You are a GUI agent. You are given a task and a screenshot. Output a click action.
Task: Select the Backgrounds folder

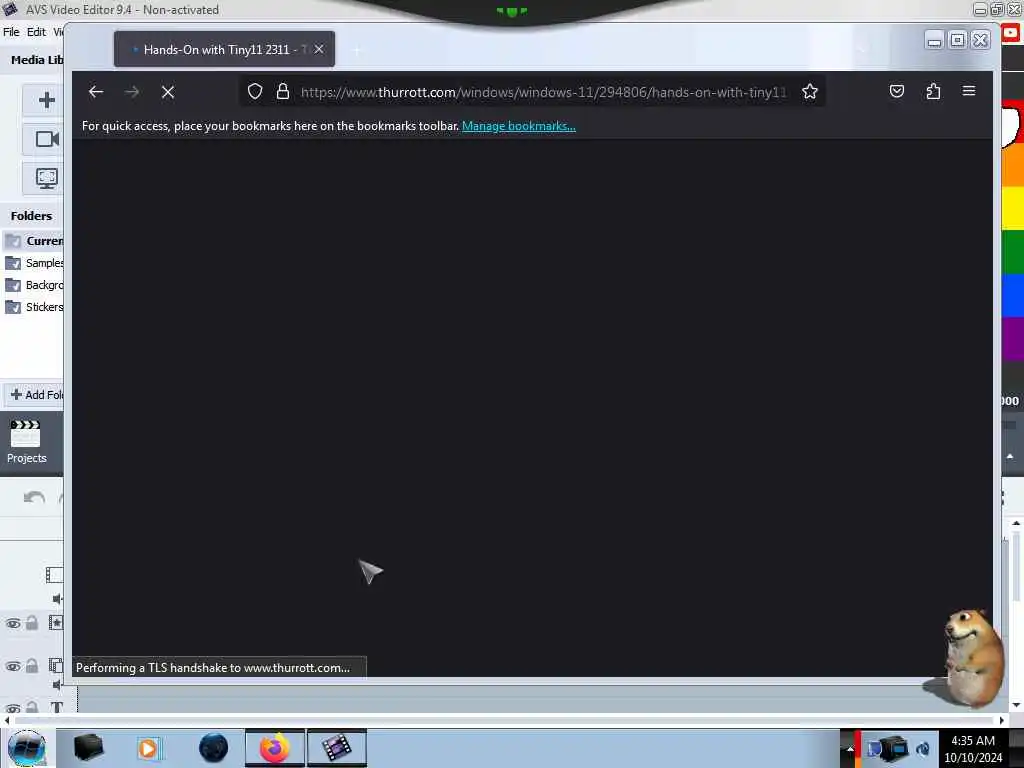tap(34, 285)
